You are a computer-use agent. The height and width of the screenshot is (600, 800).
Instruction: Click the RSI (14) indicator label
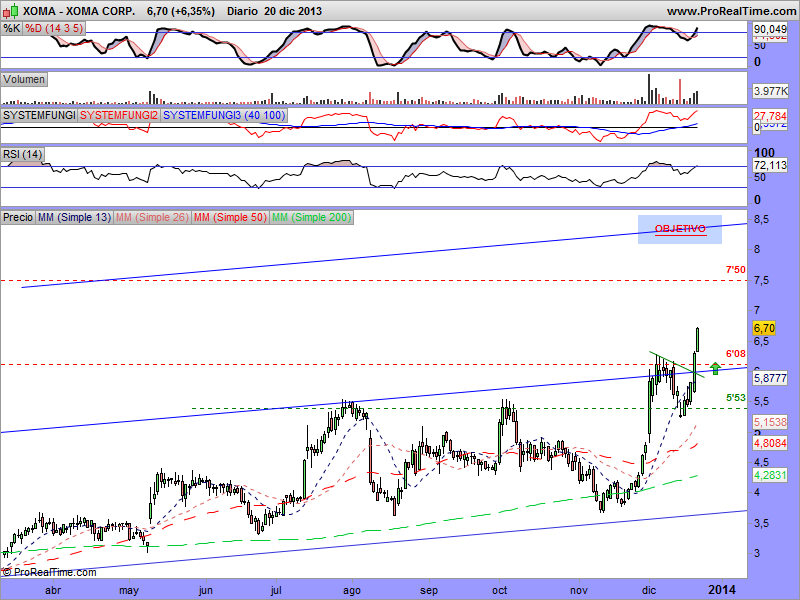[x=22, y=154]
